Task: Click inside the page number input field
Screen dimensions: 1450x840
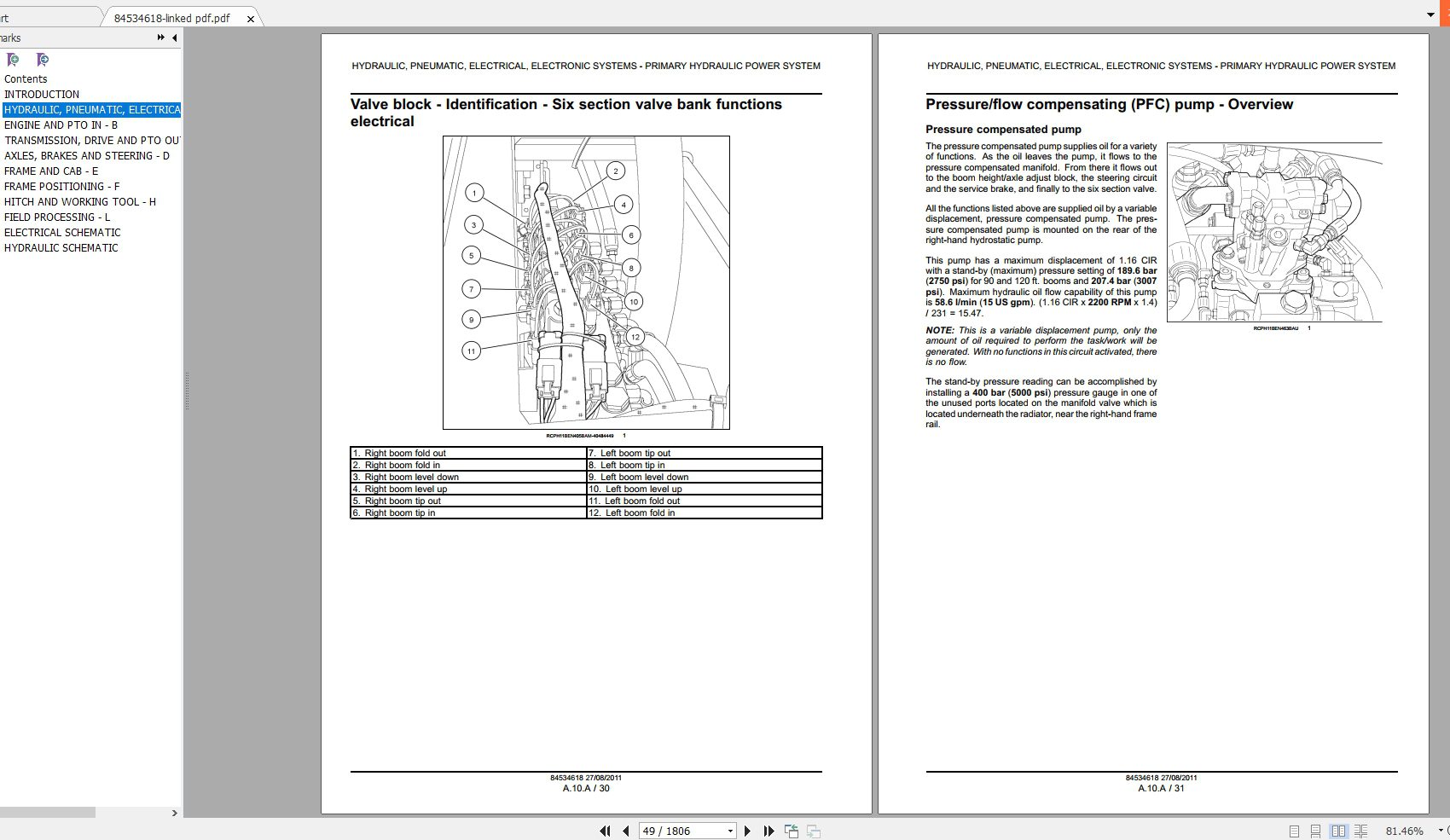Action: coord(674,830)
